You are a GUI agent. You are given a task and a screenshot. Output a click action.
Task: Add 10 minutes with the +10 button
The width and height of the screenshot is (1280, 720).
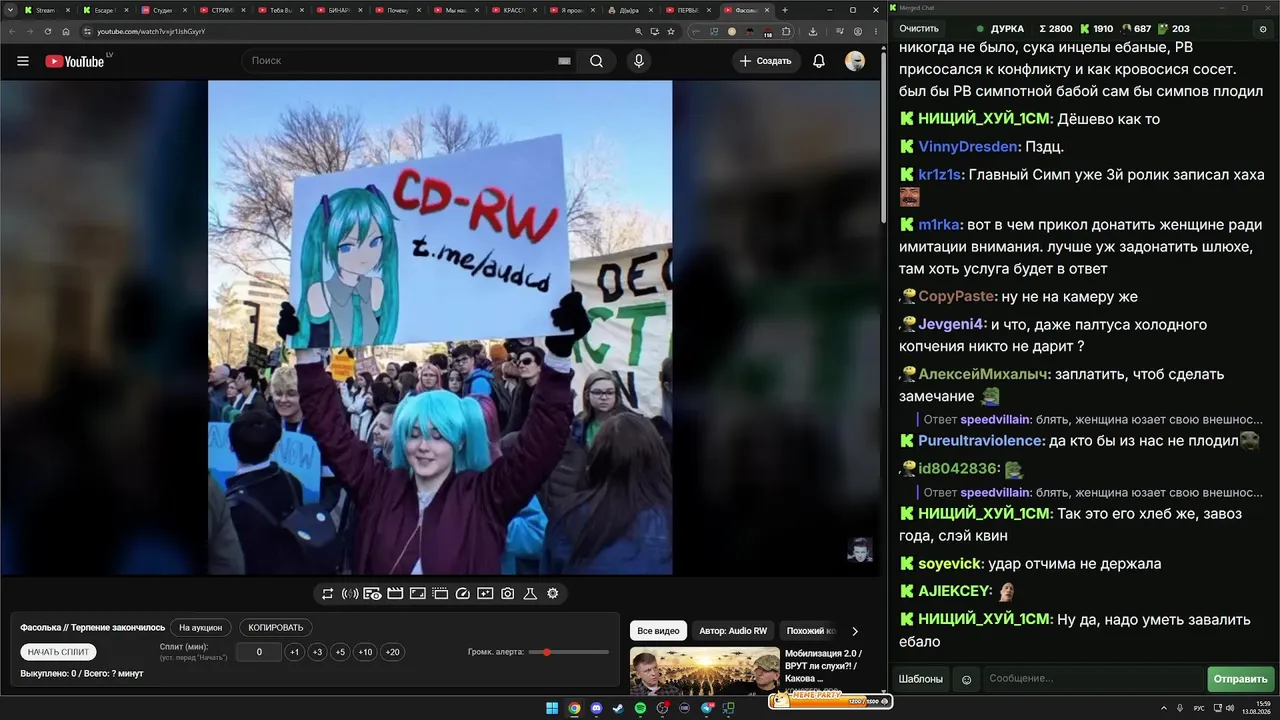click(365, 652)
